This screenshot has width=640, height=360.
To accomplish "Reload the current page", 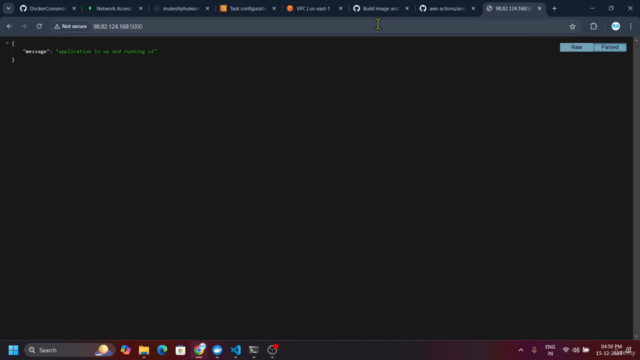I will click(39, 26).
